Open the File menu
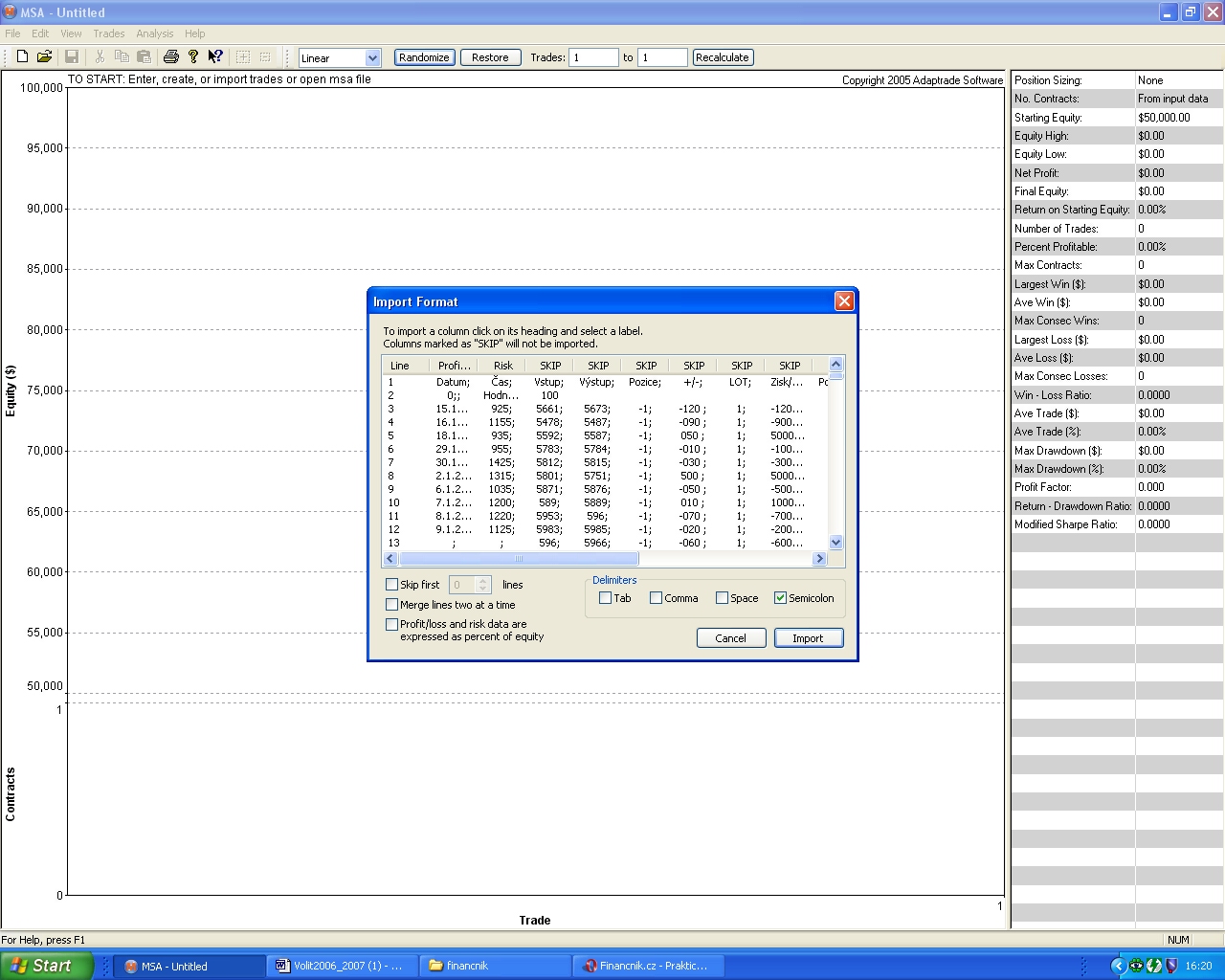Viewport: 1225px width, 980px height. tap(12, 33)
